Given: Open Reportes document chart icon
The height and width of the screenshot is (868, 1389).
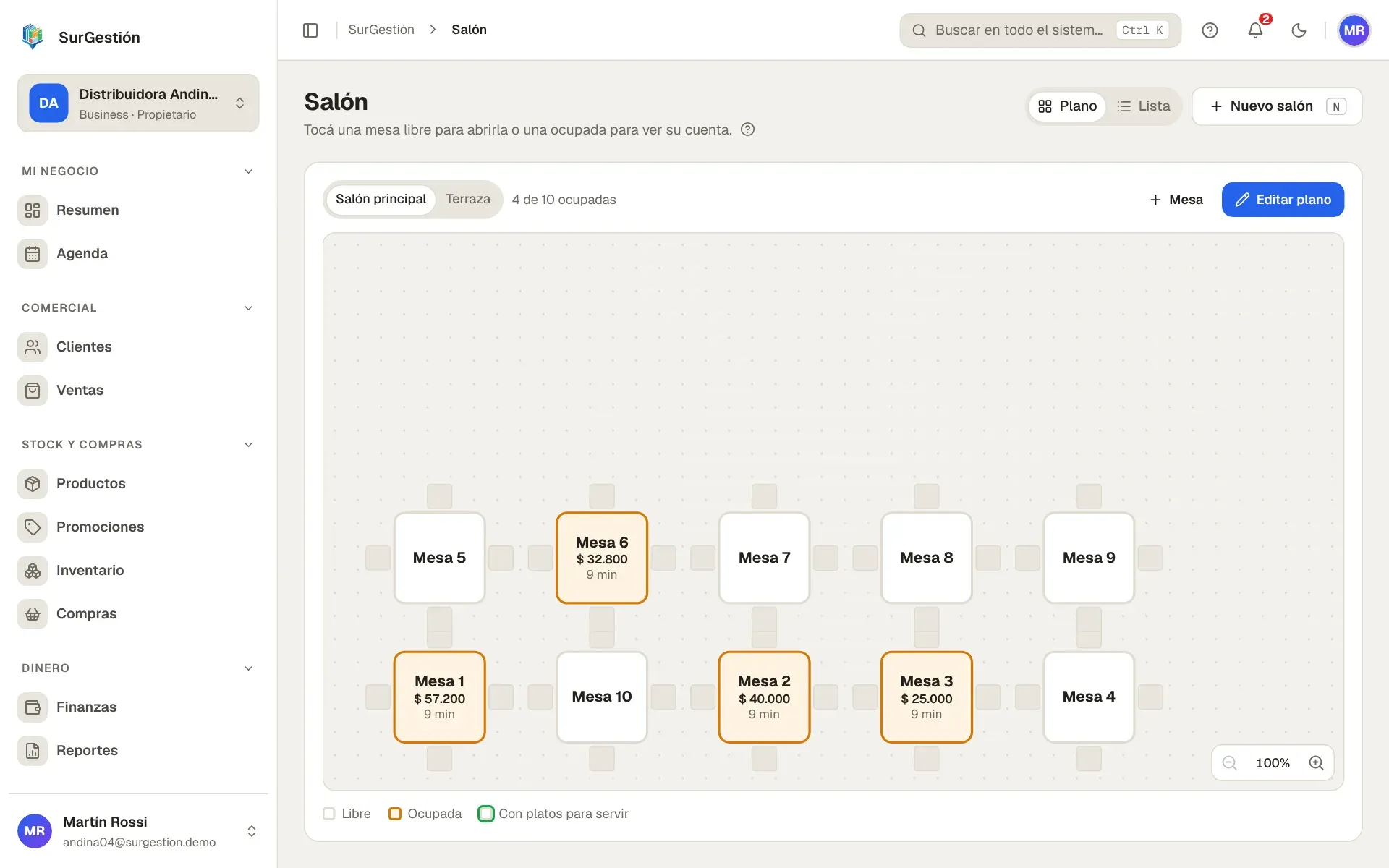Looking at the screenshot, I should point(33,751).
